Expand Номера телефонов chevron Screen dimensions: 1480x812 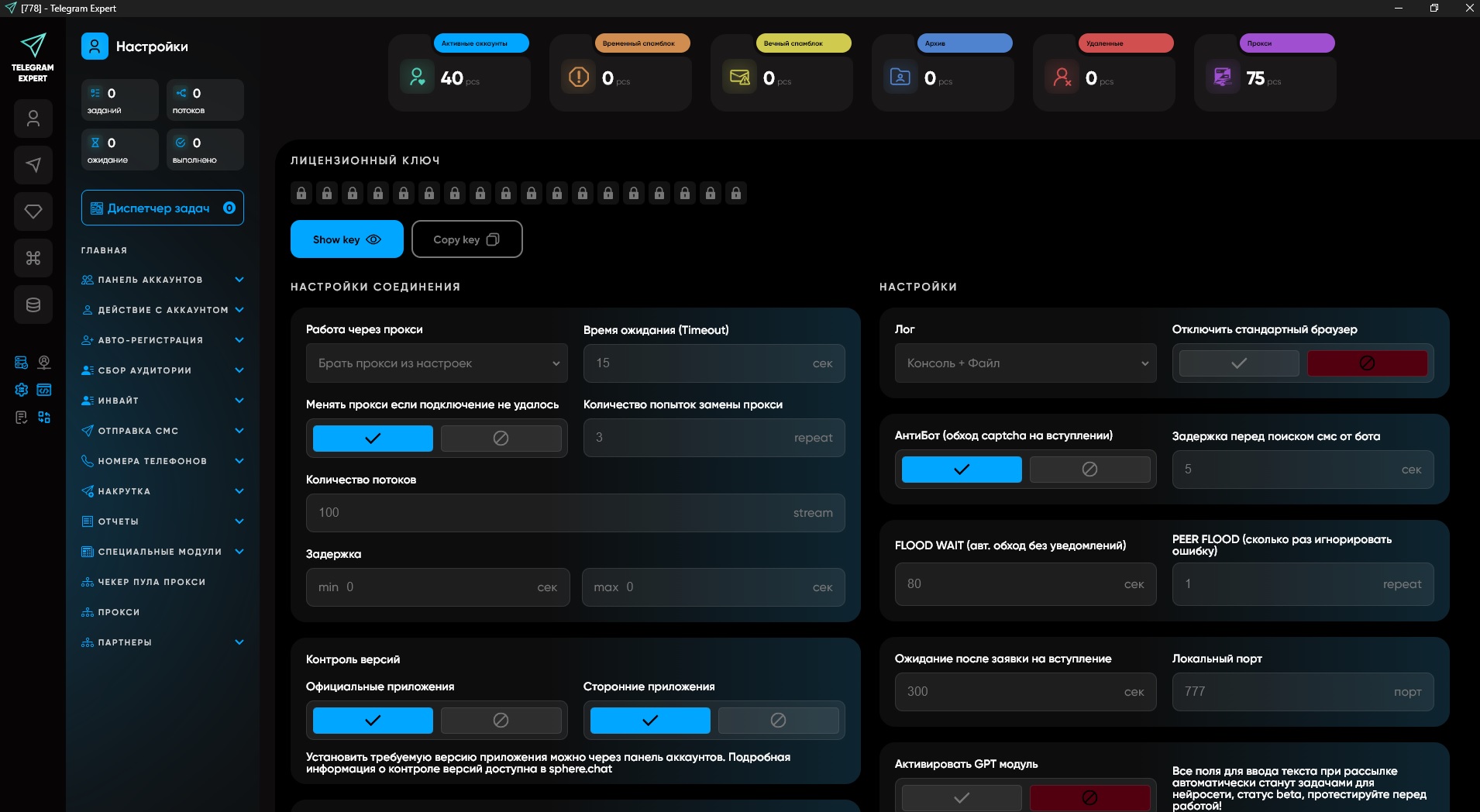point(239,461)
